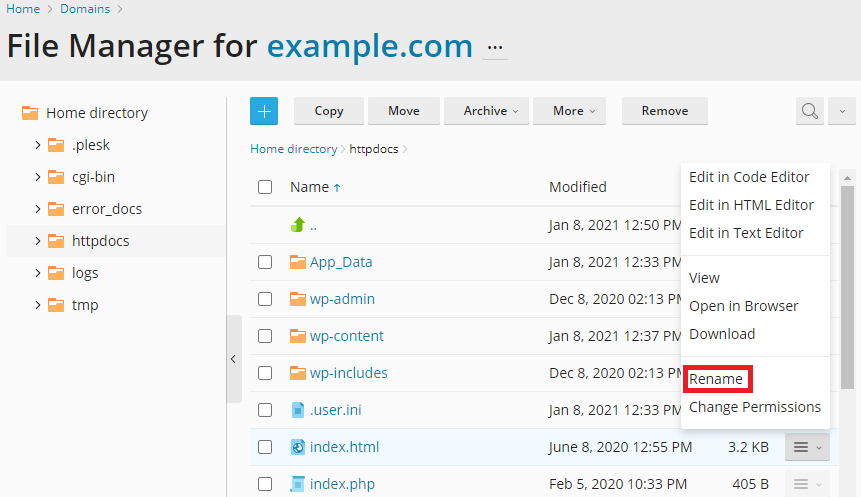
Task: Toggle the select-all checkbox in the header
Action: click(x=265, y=187)
